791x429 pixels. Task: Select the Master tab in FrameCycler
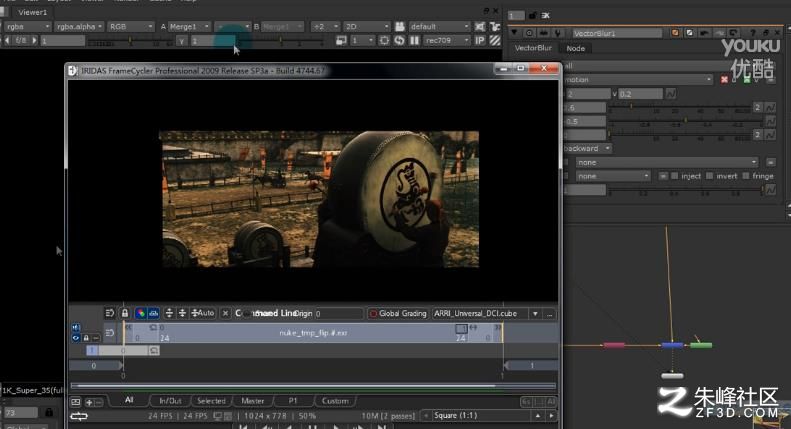pyautogui.click(x=252, y=401)
